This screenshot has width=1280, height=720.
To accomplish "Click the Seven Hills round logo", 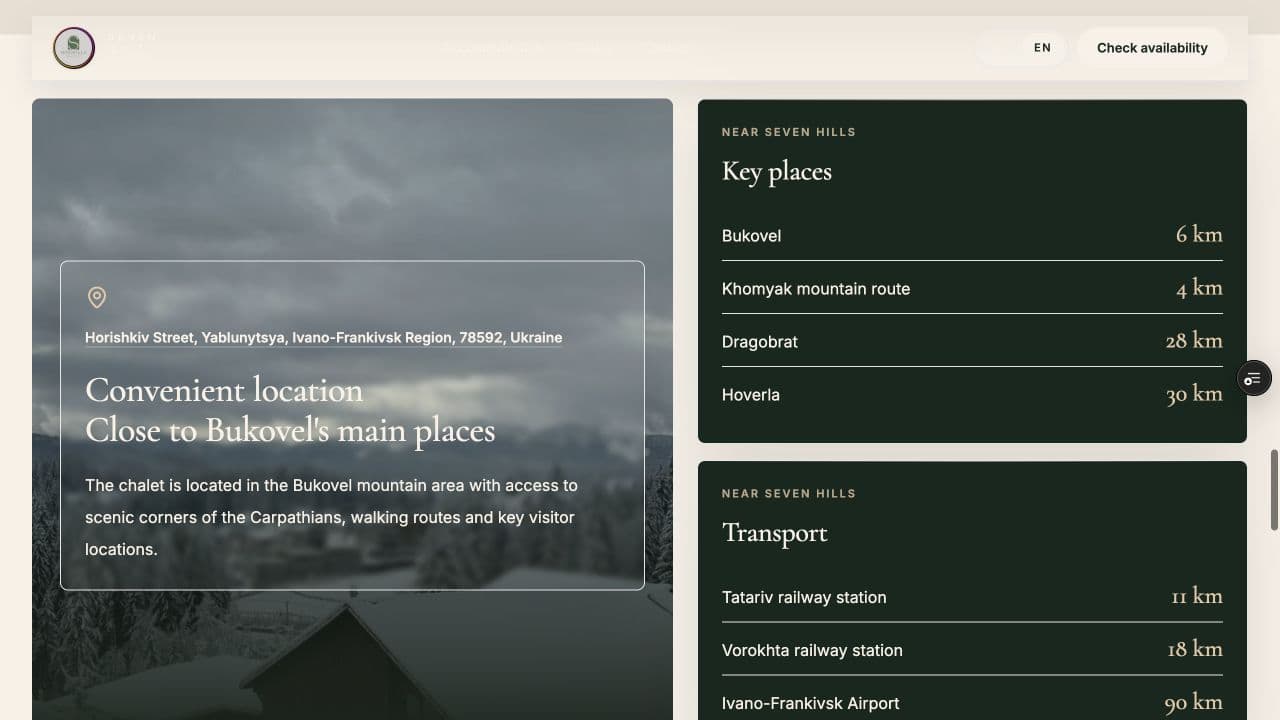I will (x=74, y=48).
